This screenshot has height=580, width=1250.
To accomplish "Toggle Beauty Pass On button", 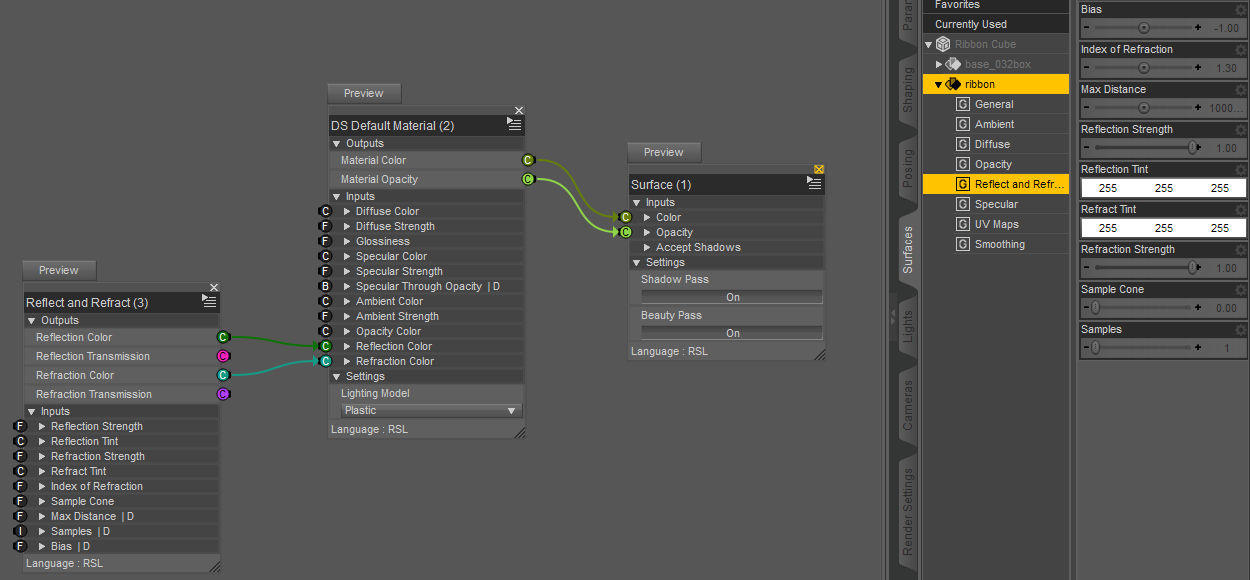I will (732, 333).
